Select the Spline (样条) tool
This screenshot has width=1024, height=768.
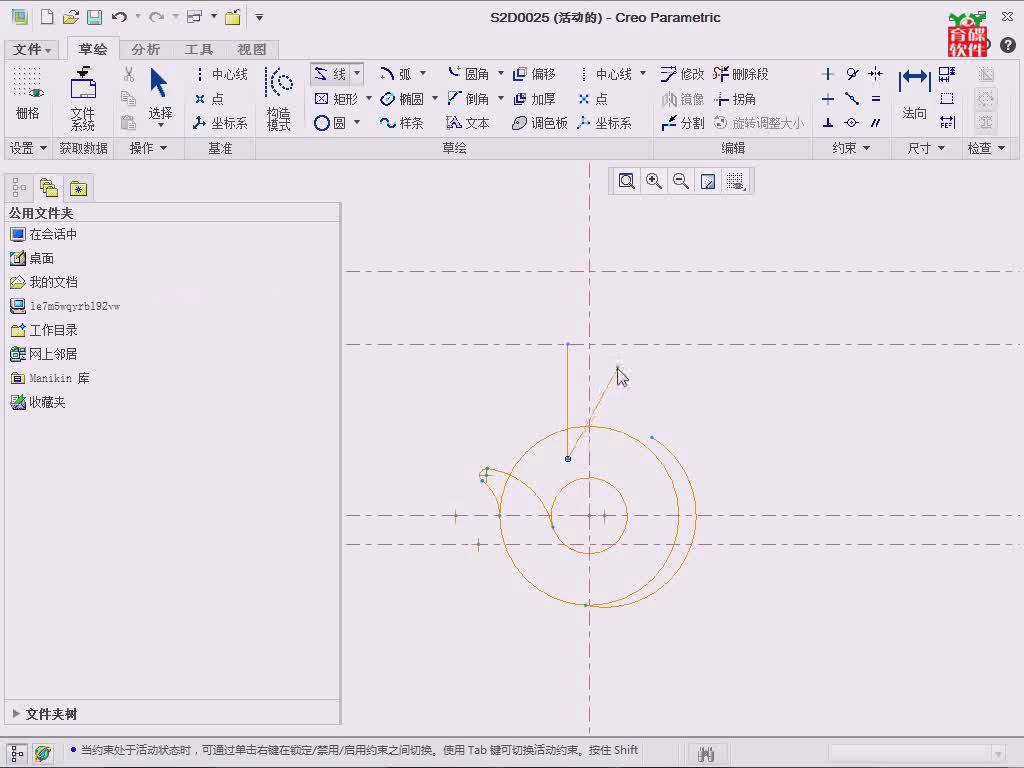pyautogui.click(x=402, y=123)
